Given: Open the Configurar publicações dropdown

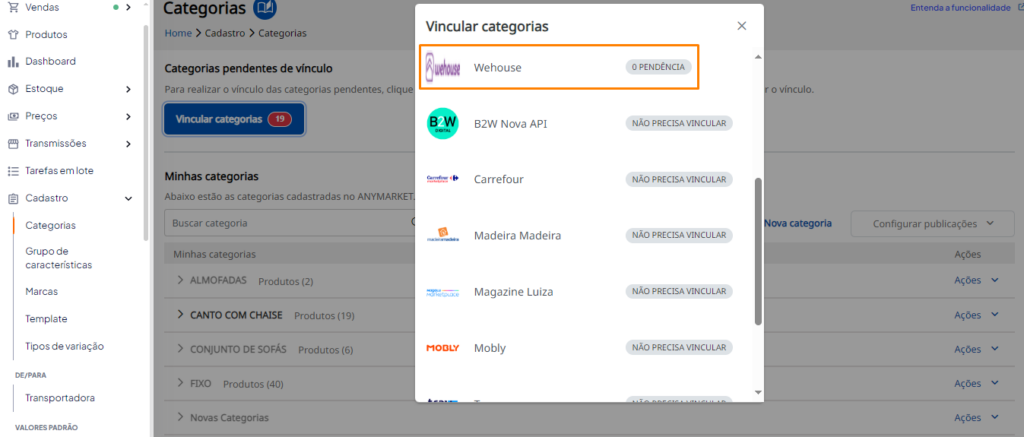Looking at the screenshot, I should pyautogui.click(x=933, y=223).
